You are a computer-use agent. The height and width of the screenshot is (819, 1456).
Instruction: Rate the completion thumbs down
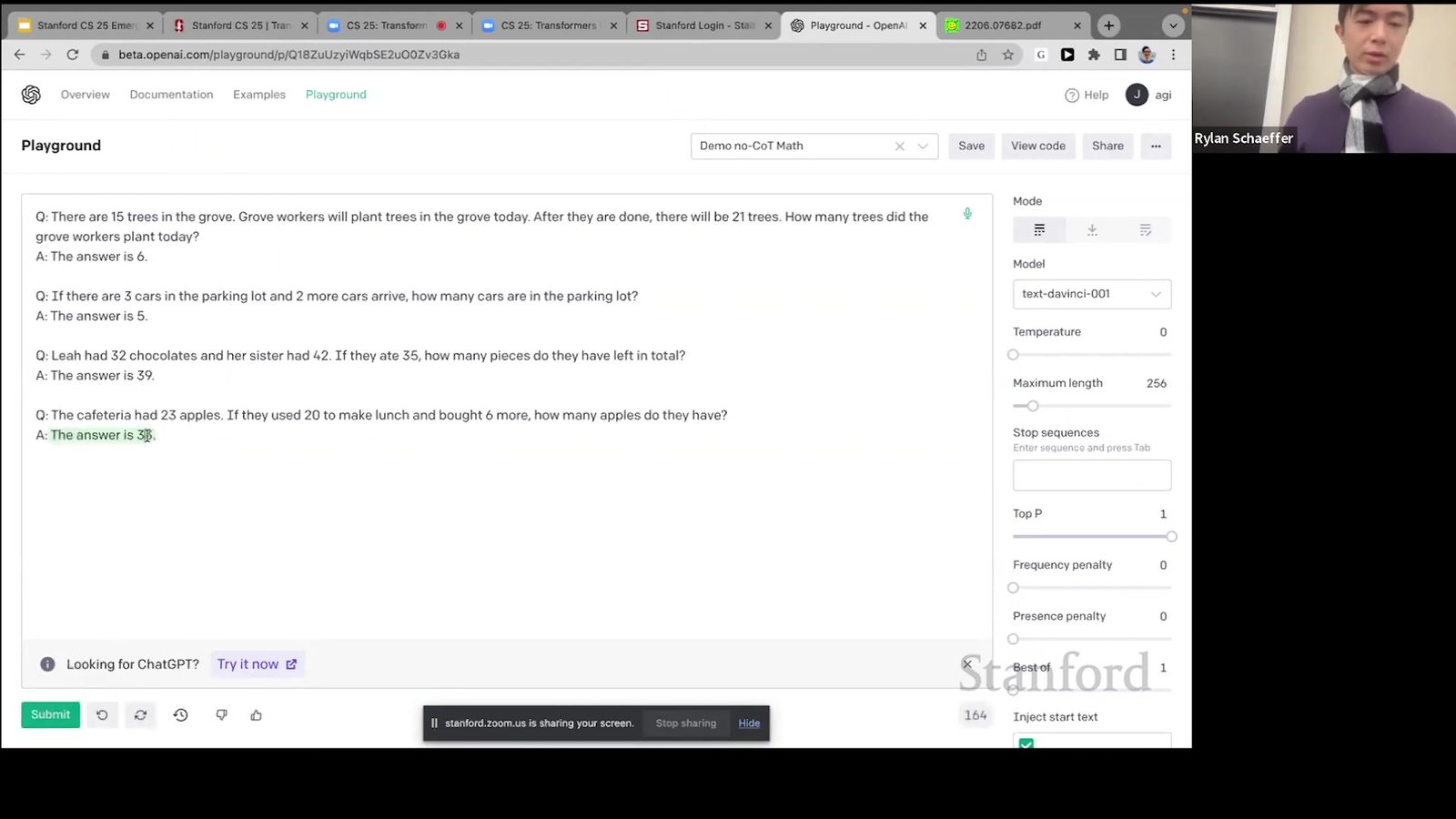[221, 715]
